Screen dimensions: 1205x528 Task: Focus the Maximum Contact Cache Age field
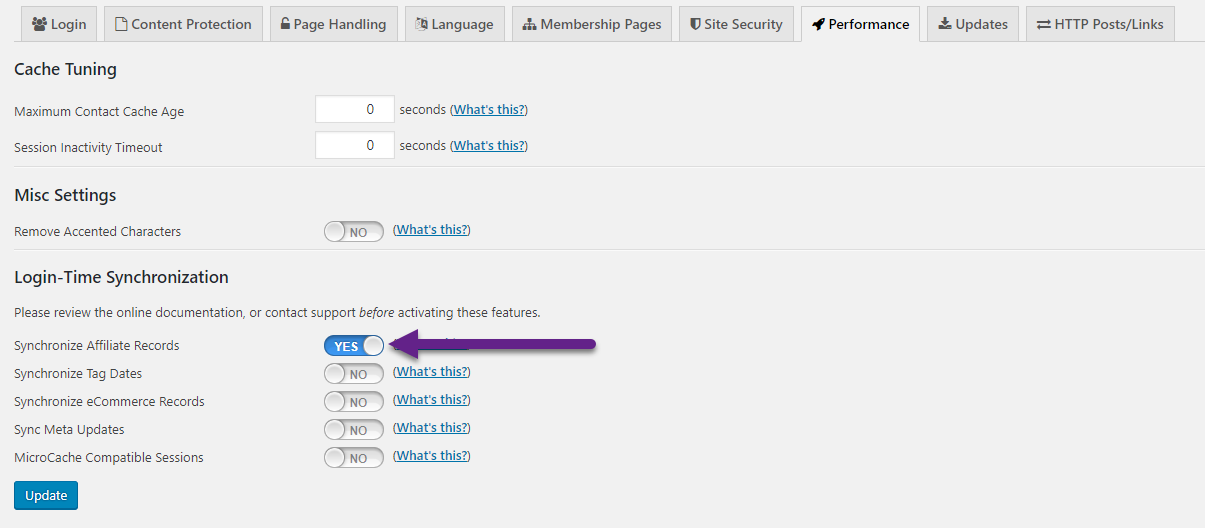tap(355, 110)
